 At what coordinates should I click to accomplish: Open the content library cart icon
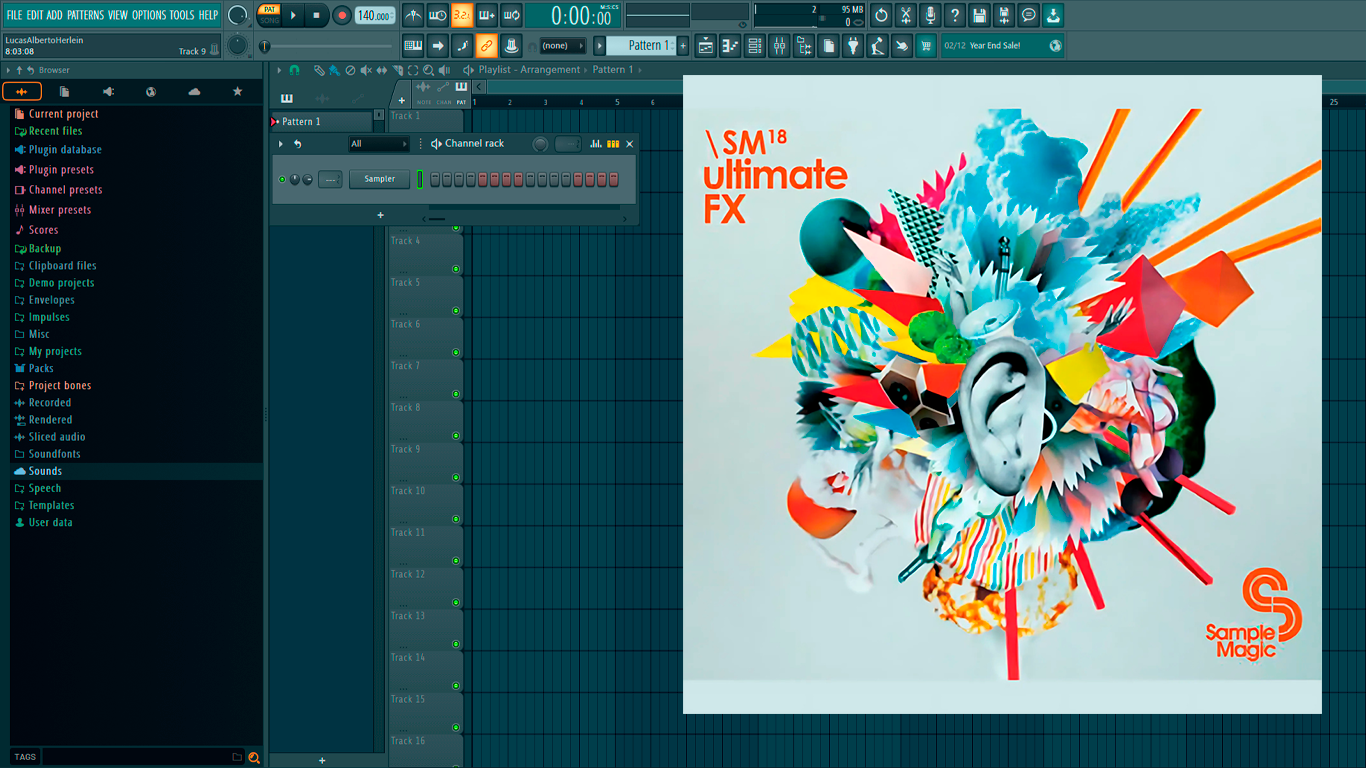926,45
